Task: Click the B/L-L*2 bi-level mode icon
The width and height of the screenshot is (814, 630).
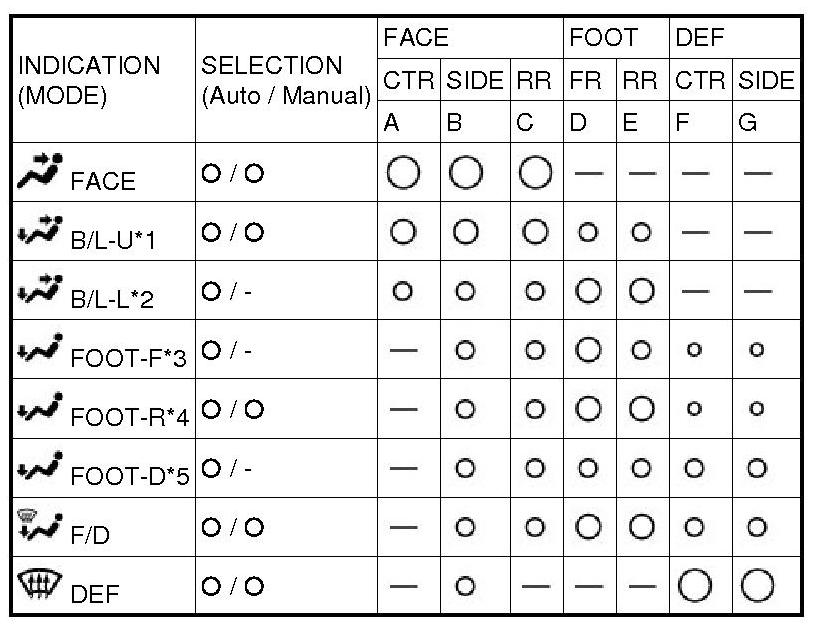Action: (40, 291)
